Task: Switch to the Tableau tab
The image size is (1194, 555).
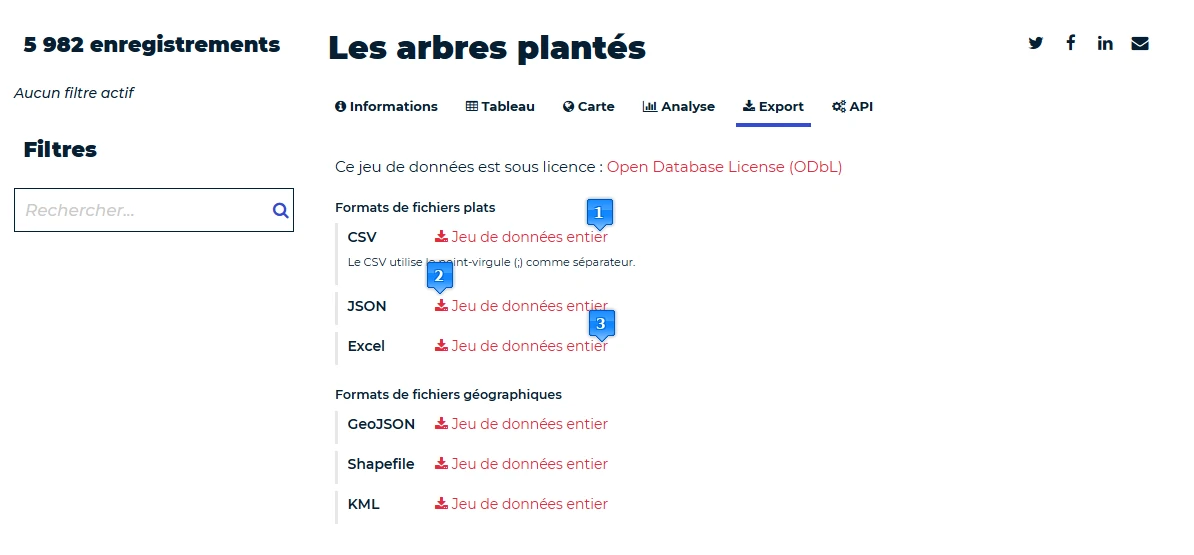Action: pos(500,107)
